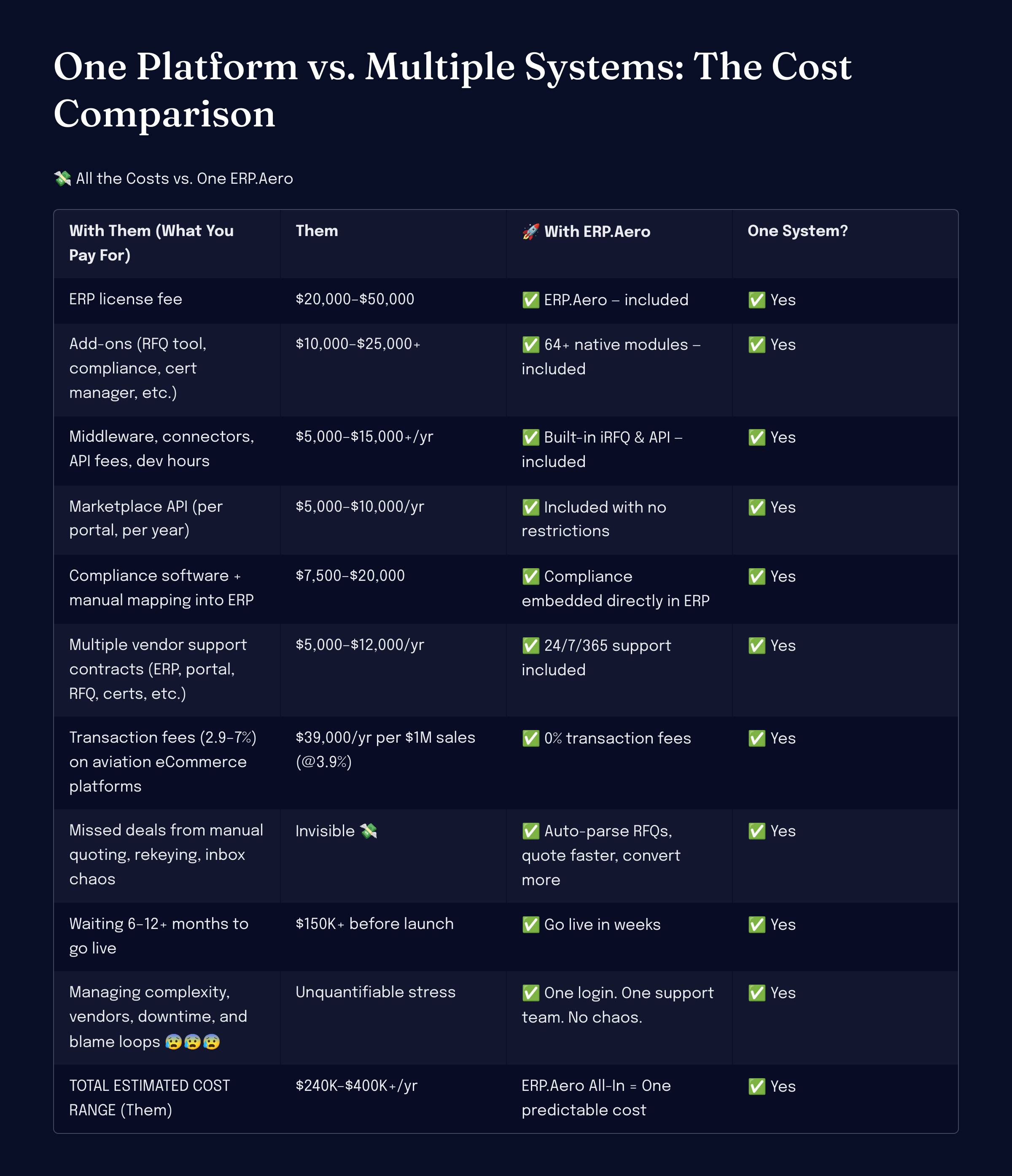This screenshot has height=1176, width=1012.
Task: Click the fearful face emojis after blame loops
Action: 193,1042
